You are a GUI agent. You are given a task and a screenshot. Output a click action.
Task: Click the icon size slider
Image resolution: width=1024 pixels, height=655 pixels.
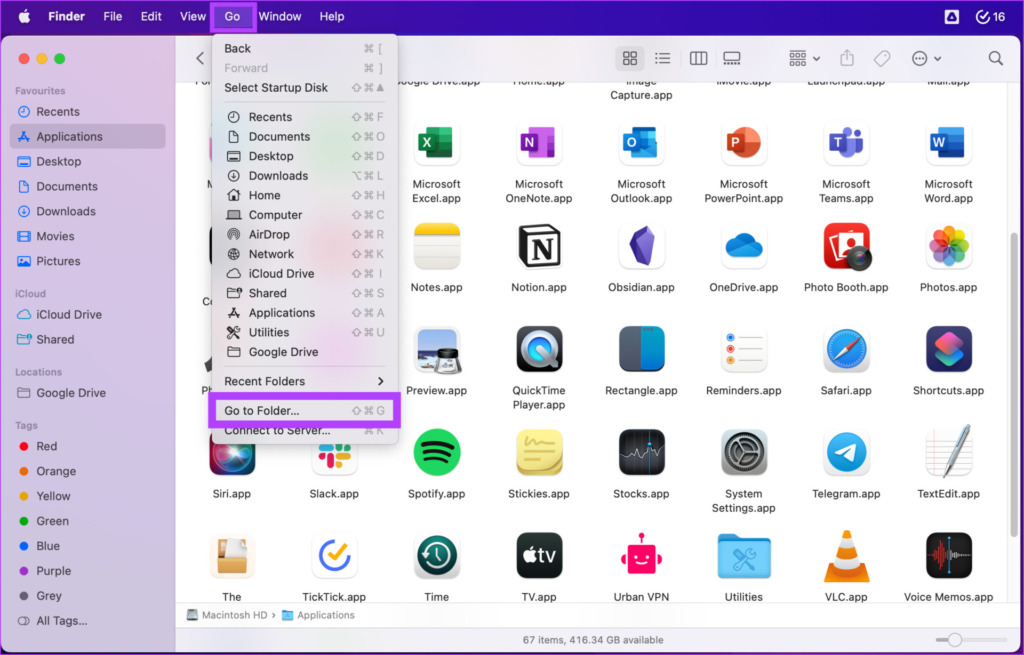coord(970,640)
